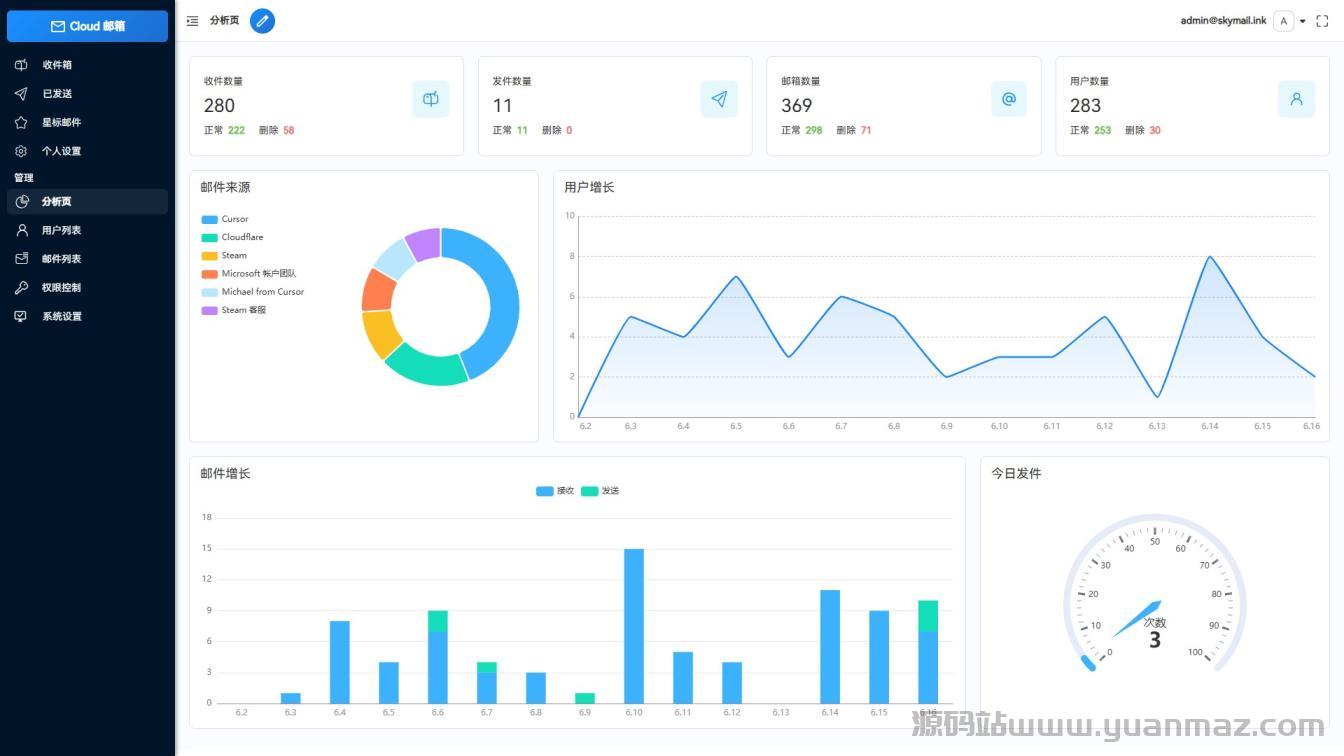Click the 6.10 bar in the 邮件增长 chart

[x=634, y=625]
